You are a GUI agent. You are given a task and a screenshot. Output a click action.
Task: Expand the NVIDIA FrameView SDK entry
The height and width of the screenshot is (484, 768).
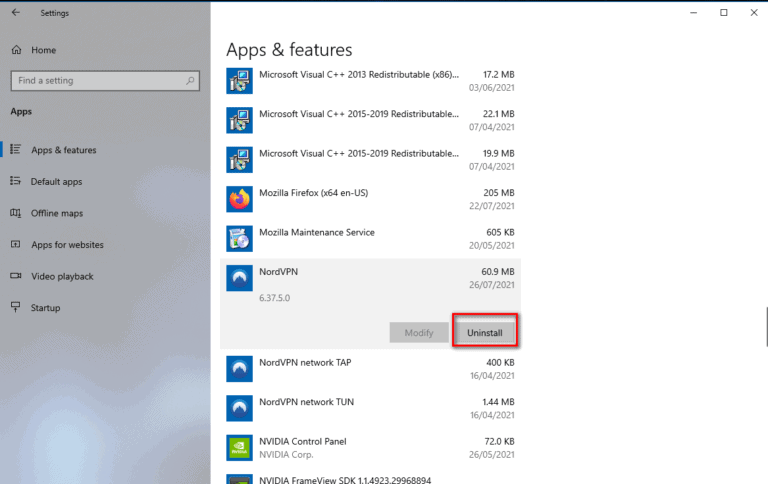click(x=370, y=479)
